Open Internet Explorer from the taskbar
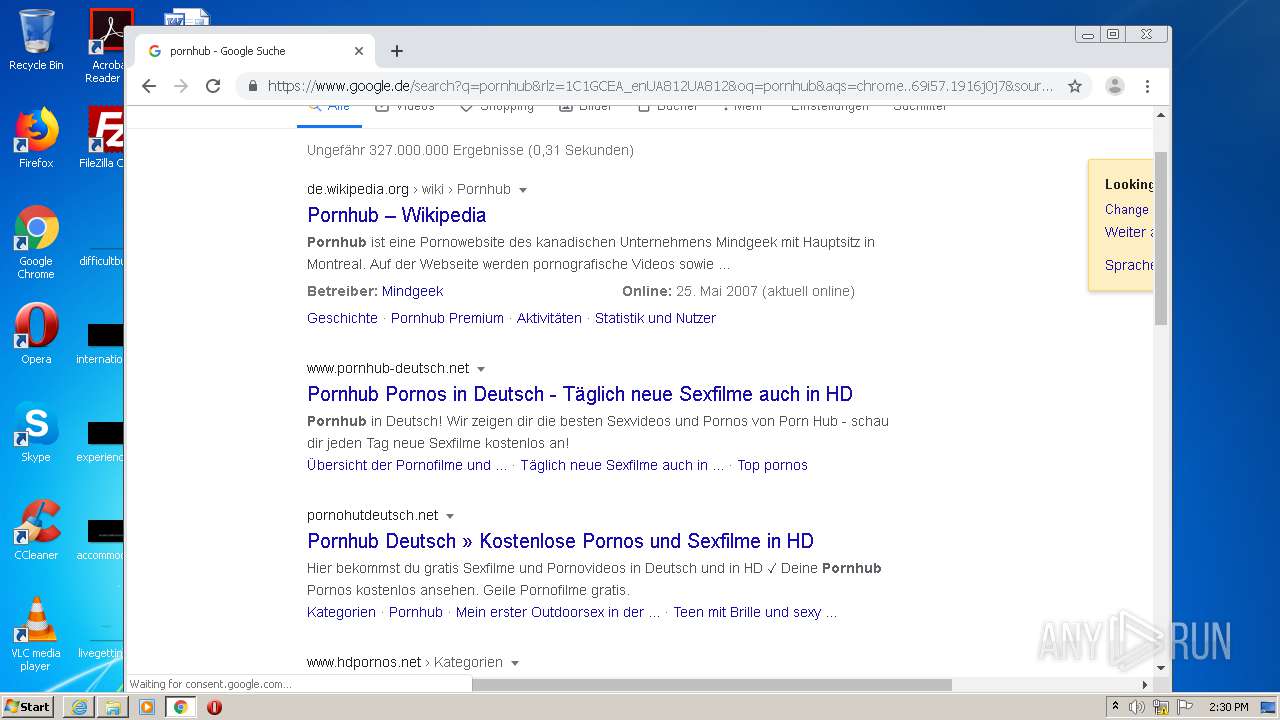Viewport: 1280px width, 720px height. pyautogui.click(x=79, y=707)
